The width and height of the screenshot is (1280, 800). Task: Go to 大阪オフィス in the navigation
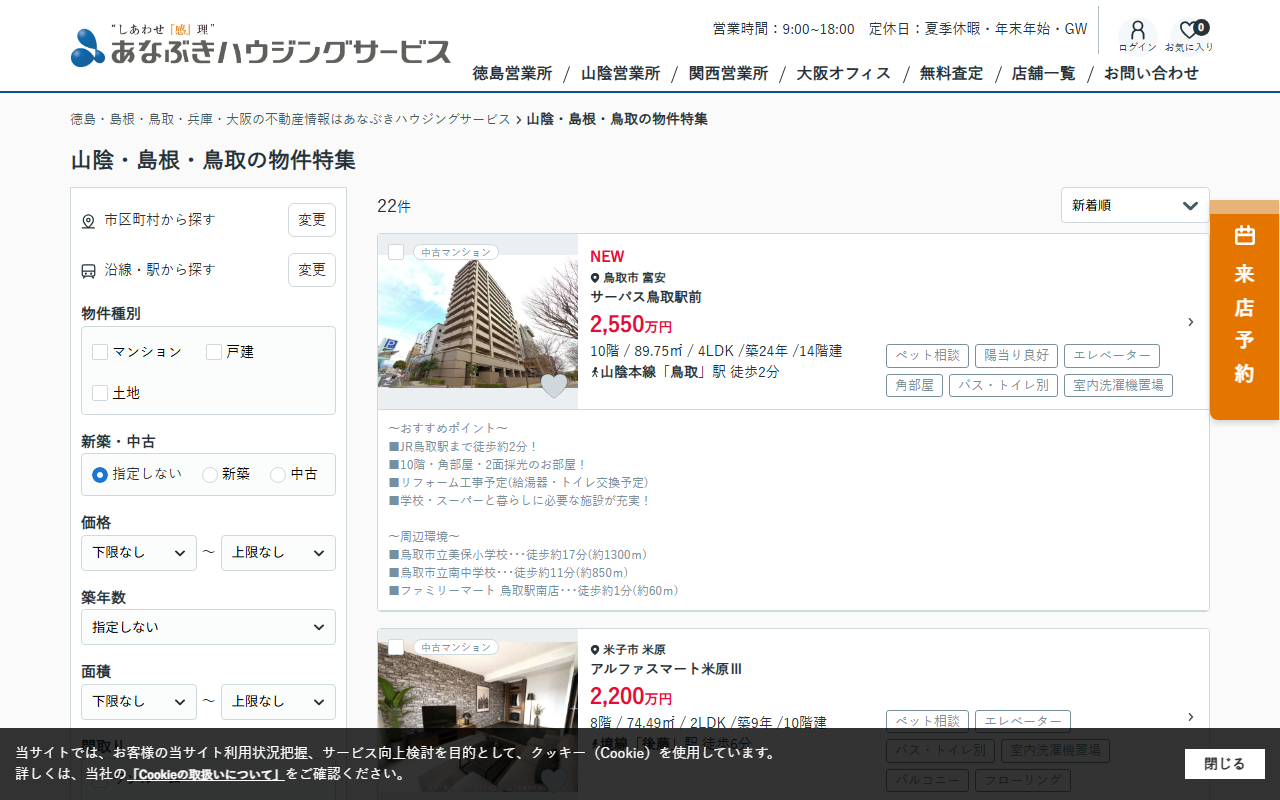[843, 73]
